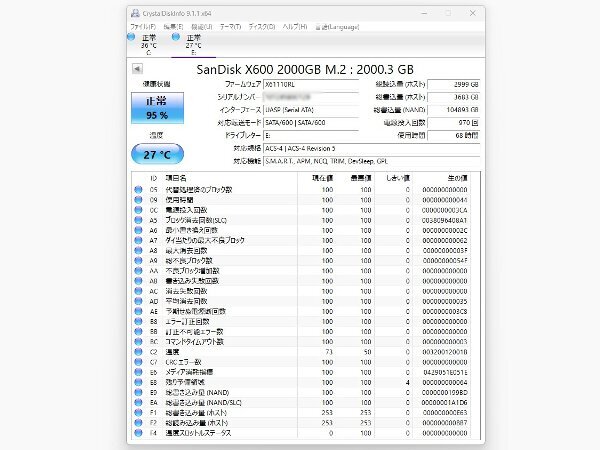600x450 pixels.
Task: Click status icon of row AD 平均消去回数
Action: pos(138,301)
